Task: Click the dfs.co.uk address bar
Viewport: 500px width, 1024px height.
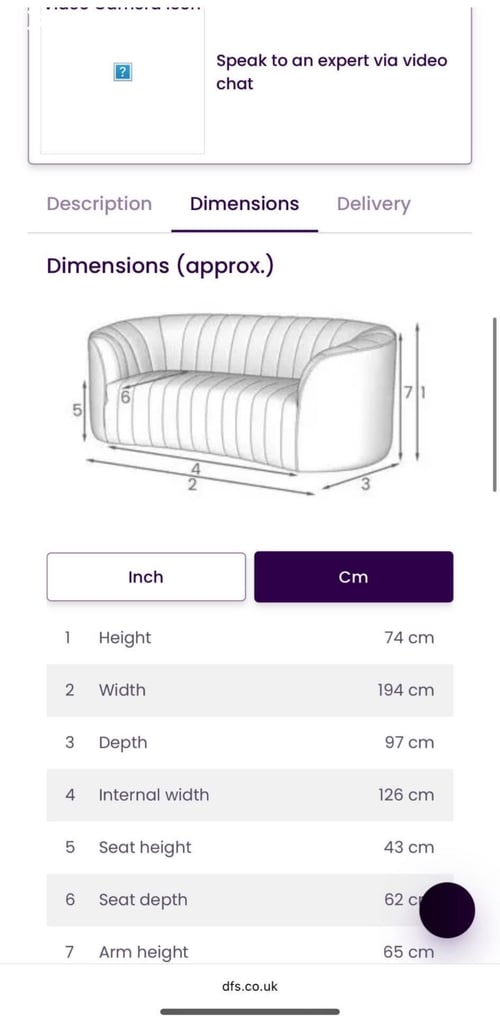Action: tap(250, 986)
